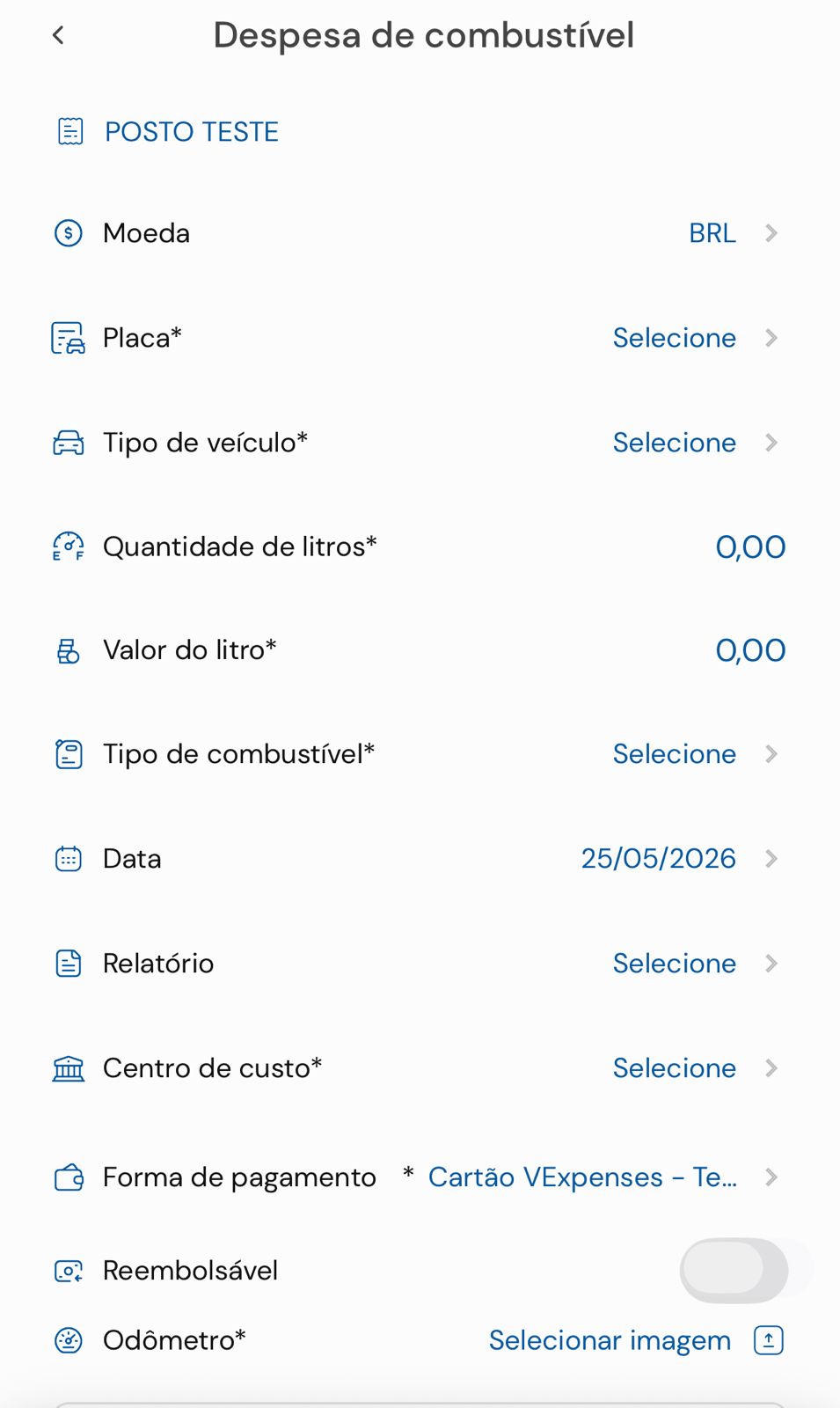Tap the Centro de custo bank icon
Image resolution: width=840 pixels, height=1408 pixels.
click(69, 1068)
